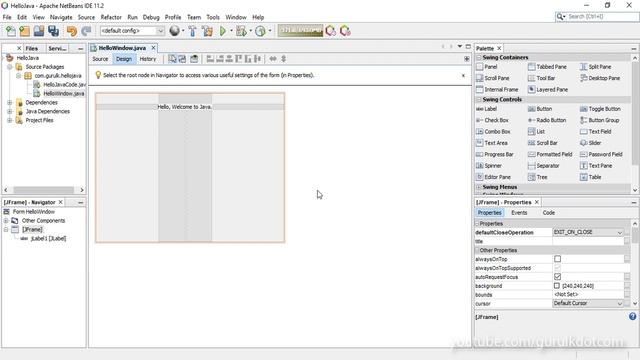Click the title property value field

pos(588,241)
